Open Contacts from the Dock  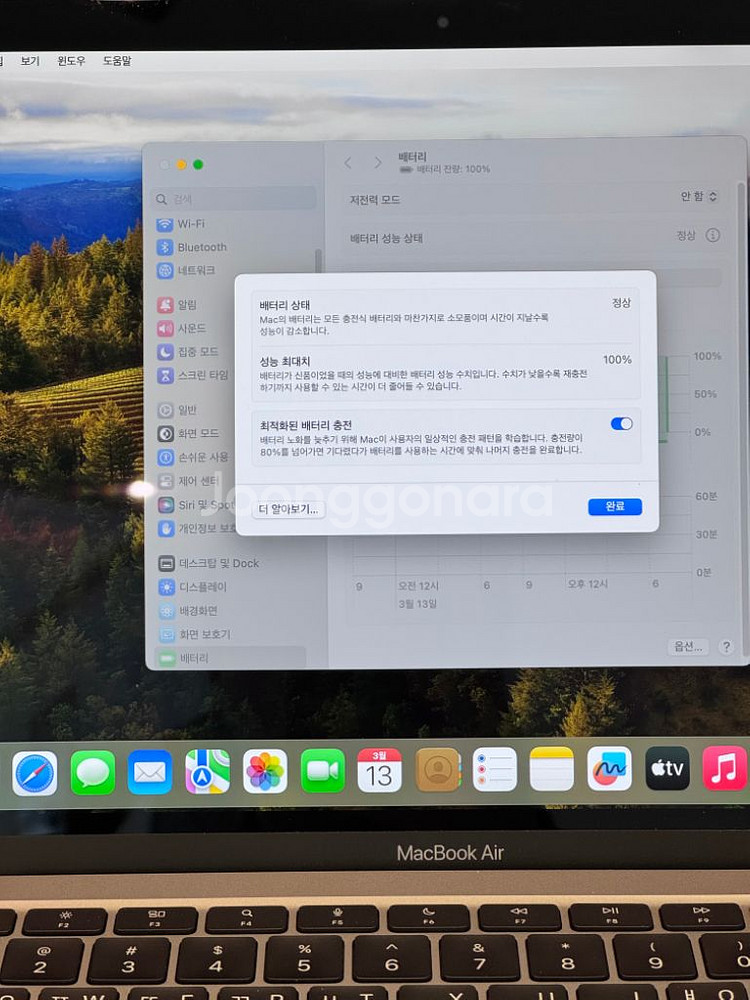tap(438, 770)
